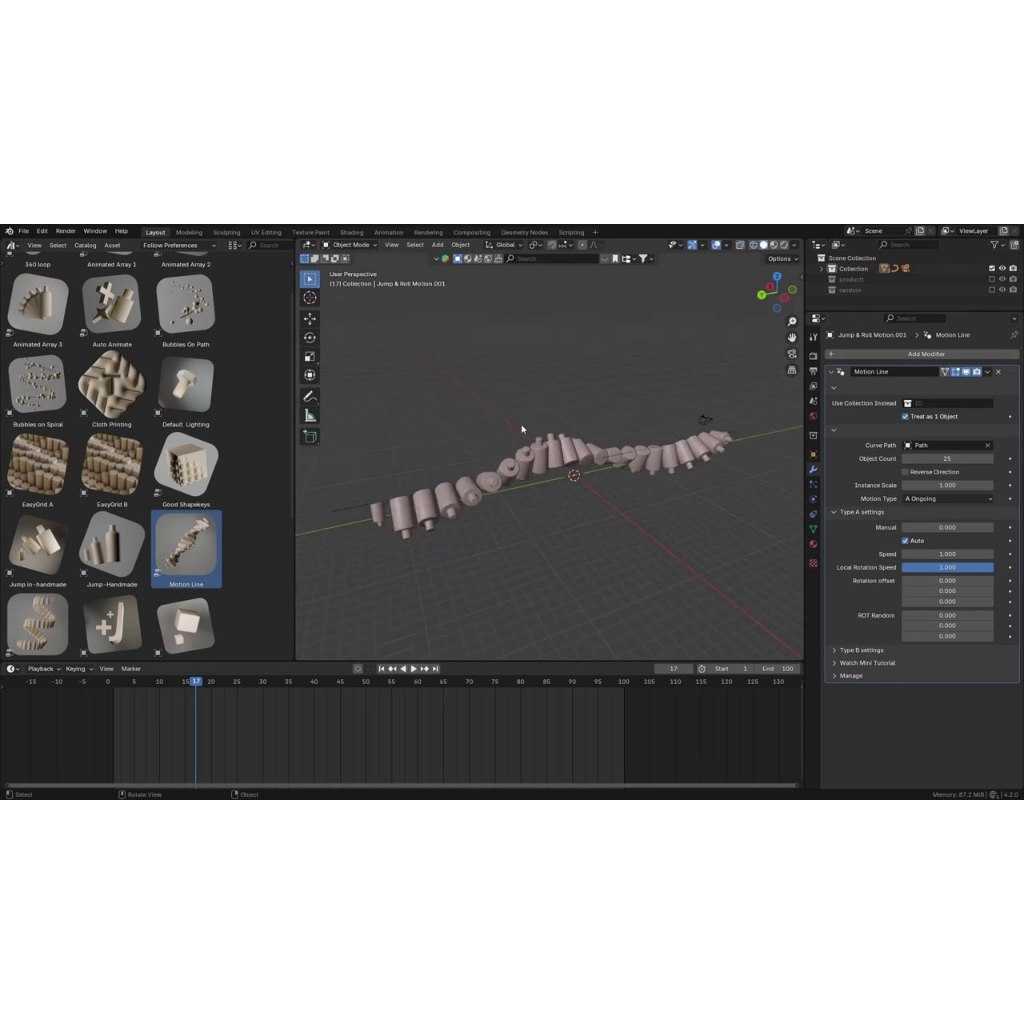Select the Annotate tool
The height and width of the screenshot is (1024, 1024).
310,396
